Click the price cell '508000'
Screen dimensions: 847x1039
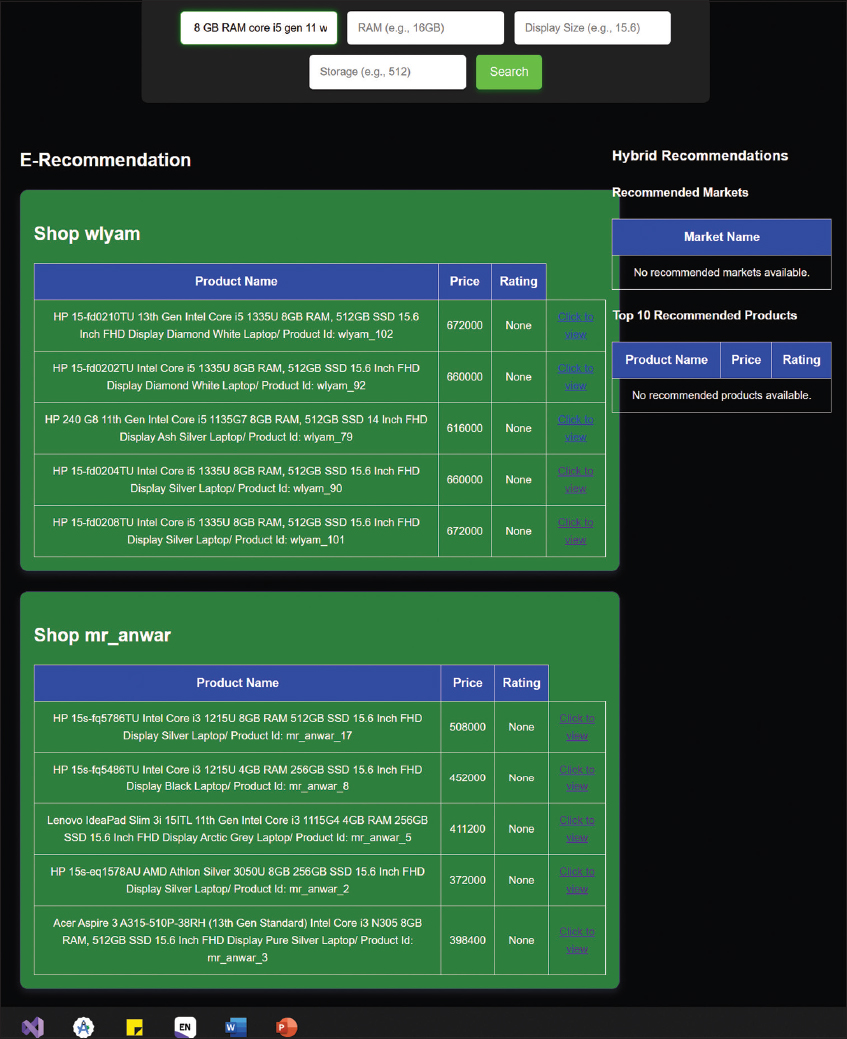[x=467, y=727]
